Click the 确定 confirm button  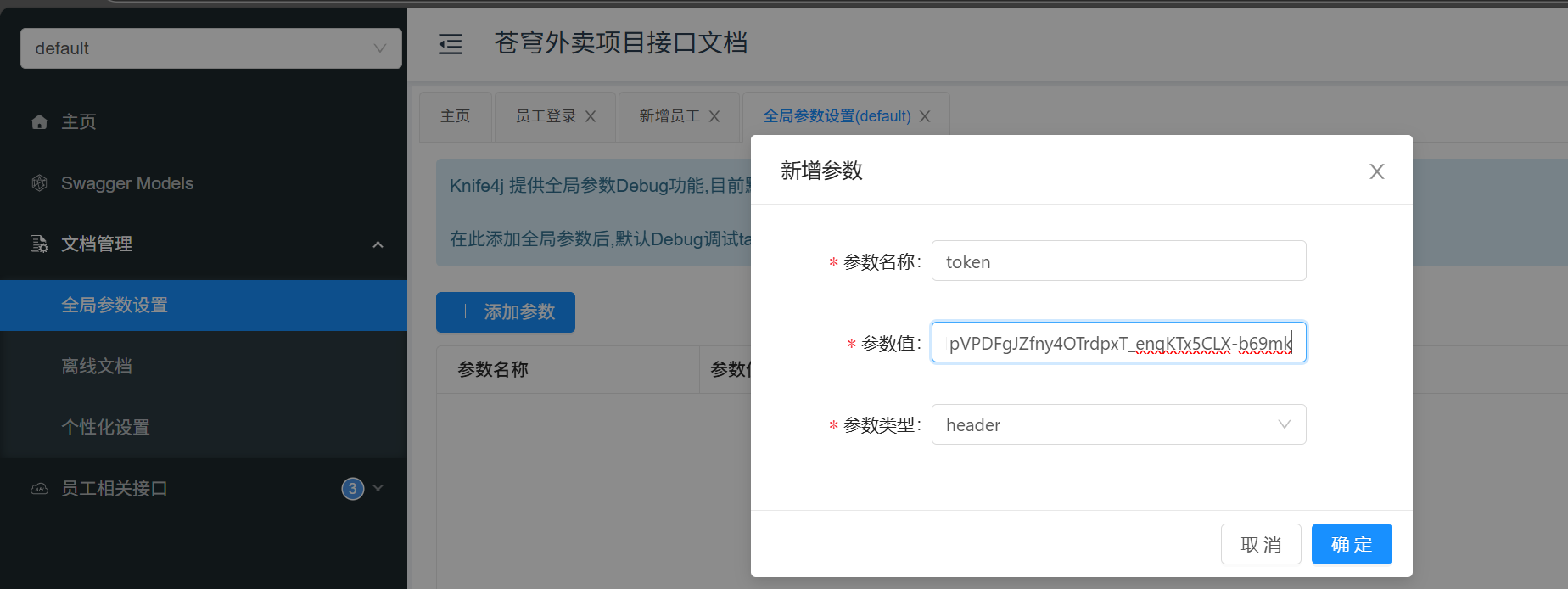[x=1351, y=544]
